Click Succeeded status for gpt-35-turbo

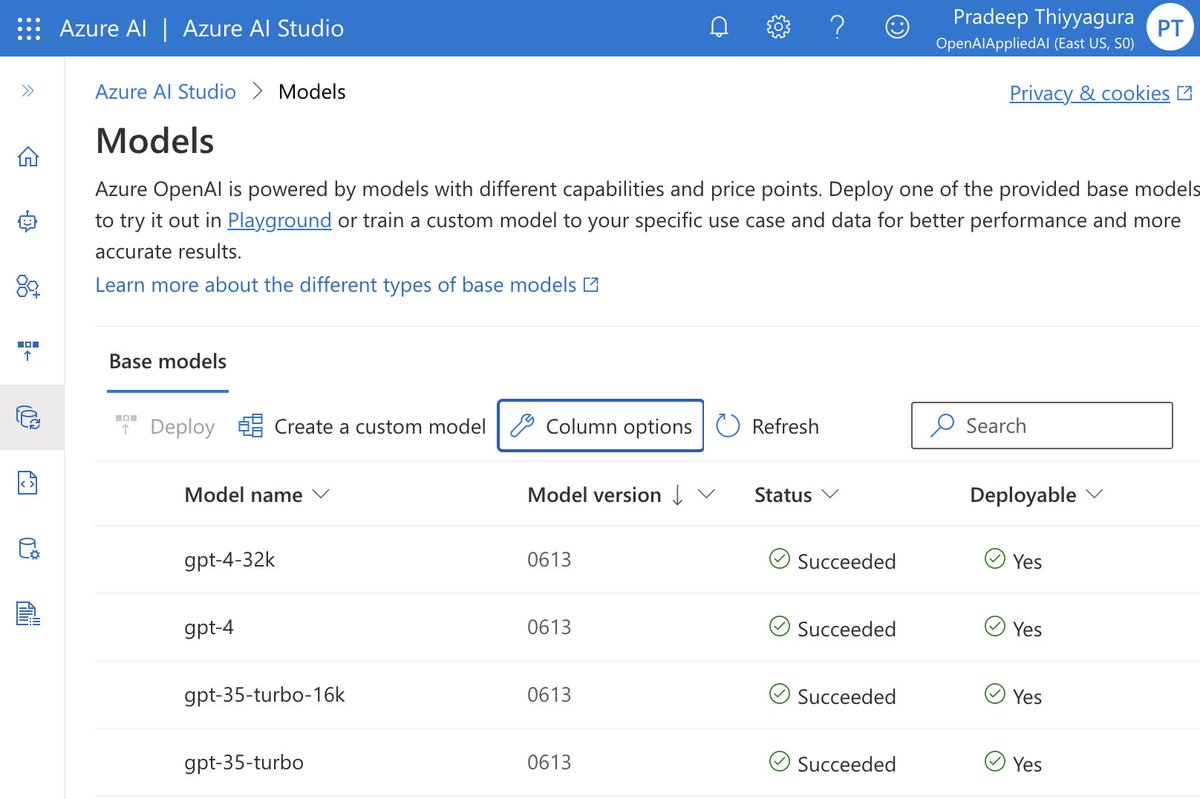tap(832, 764)
